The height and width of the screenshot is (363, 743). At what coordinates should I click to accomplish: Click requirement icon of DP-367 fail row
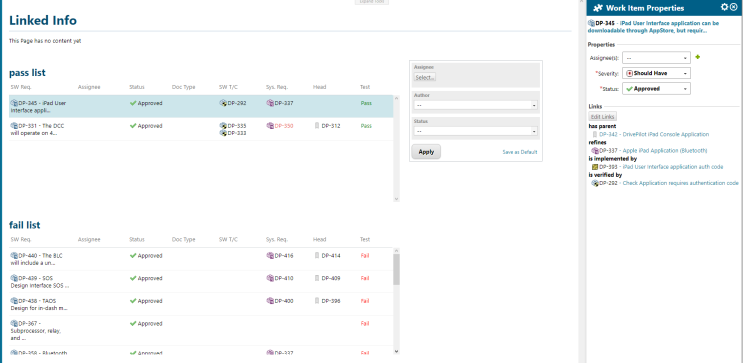click(14, 323)
